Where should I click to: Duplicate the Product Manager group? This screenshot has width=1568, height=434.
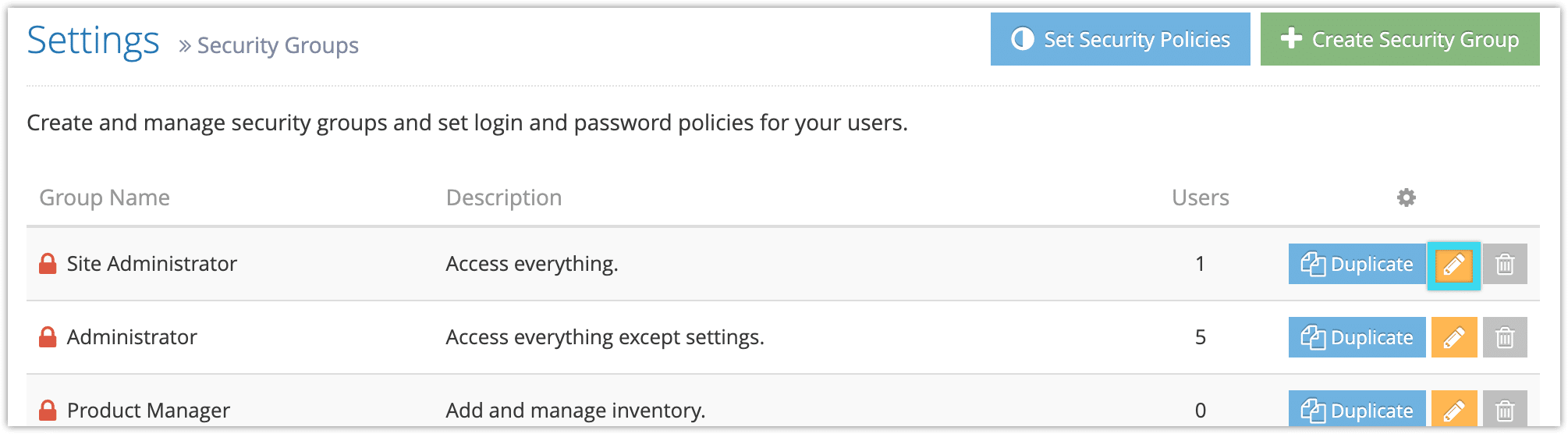1357,408
